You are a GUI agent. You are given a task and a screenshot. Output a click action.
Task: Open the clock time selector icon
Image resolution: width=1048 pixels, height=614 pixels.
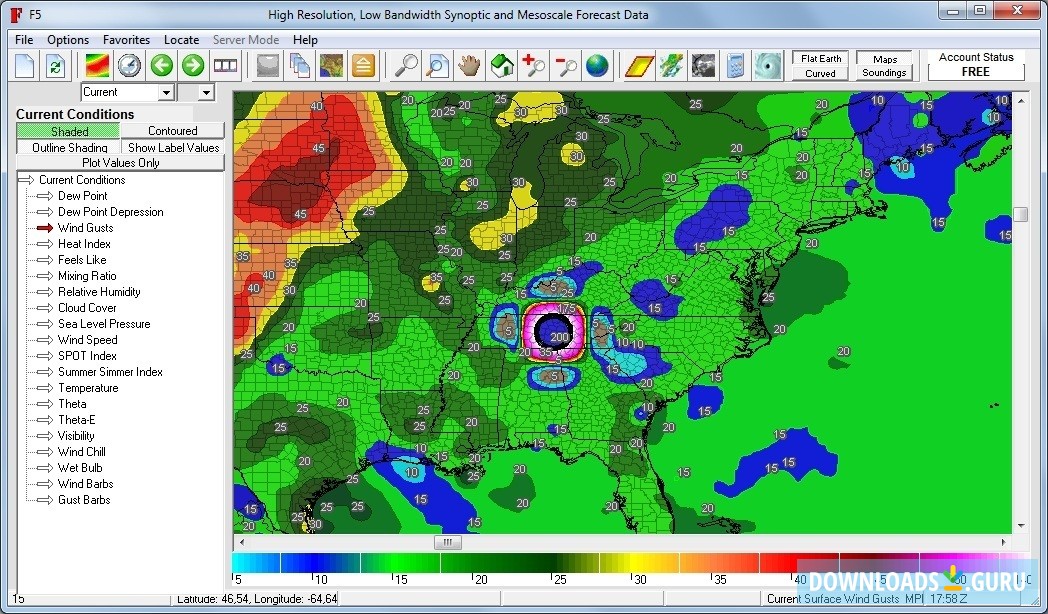click(x=130, y=66)
